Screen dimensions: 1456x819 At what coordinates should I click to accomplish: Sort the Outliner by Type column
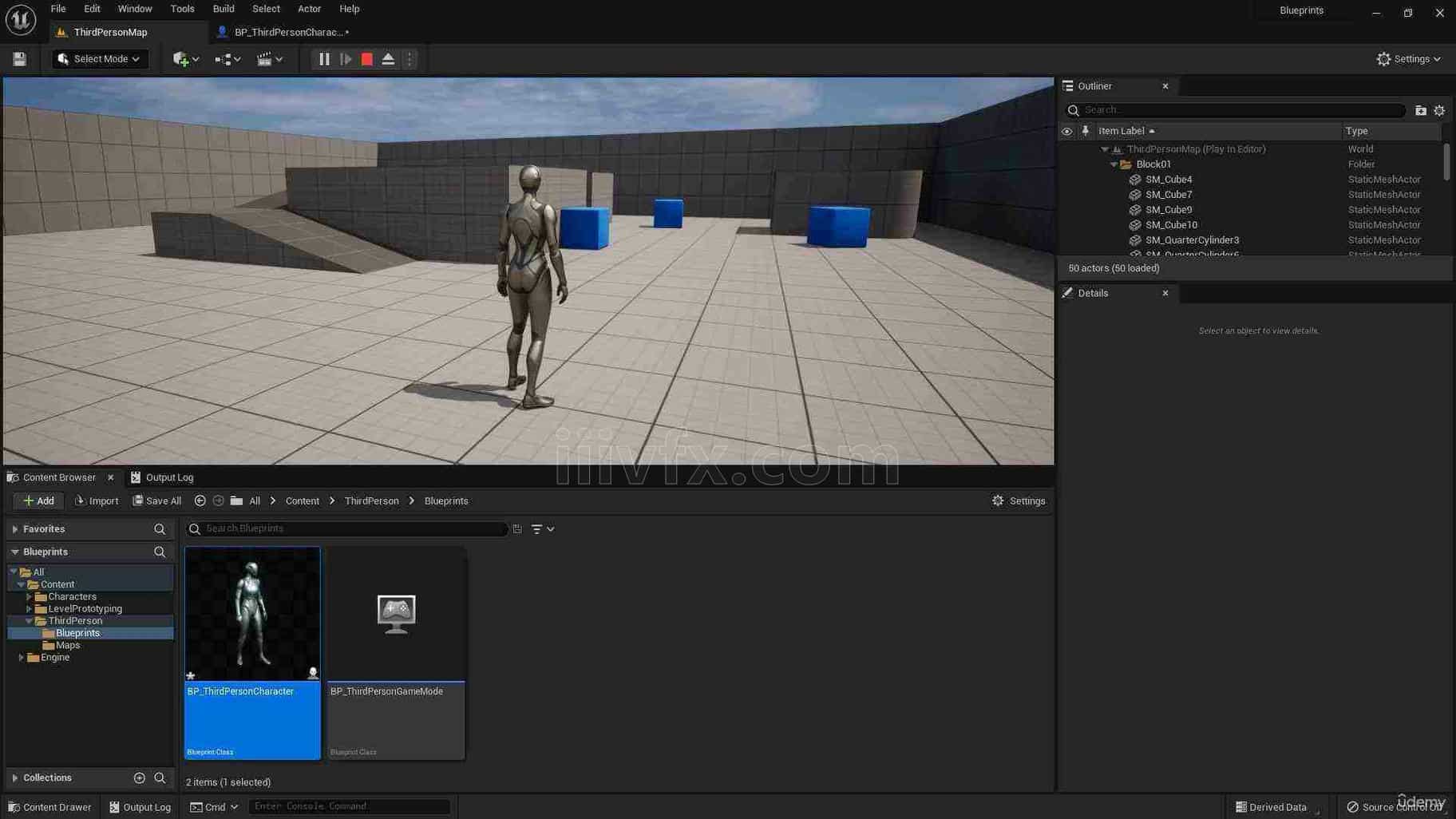[1356, 131]
